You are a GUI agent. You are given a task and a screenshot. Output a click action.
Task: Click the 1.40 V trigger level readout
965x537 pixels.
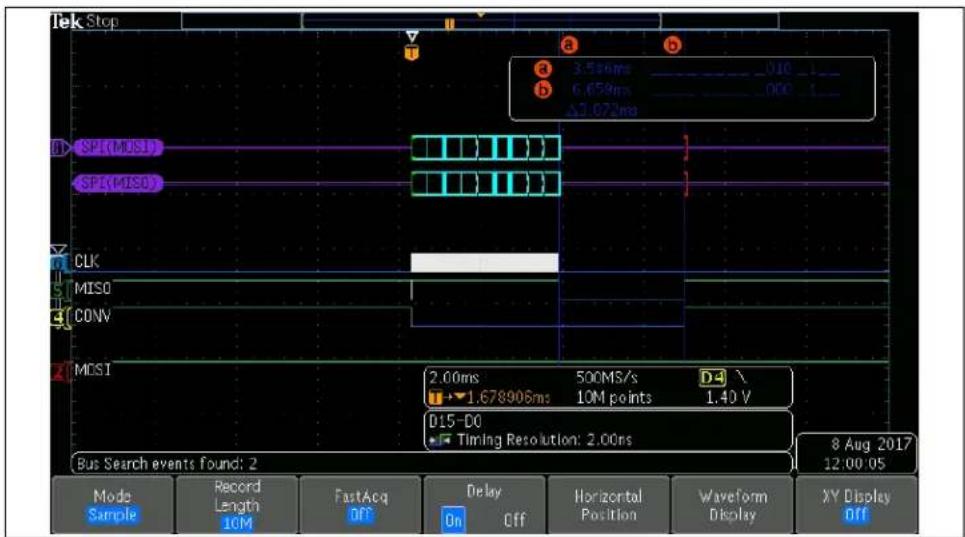728,398
